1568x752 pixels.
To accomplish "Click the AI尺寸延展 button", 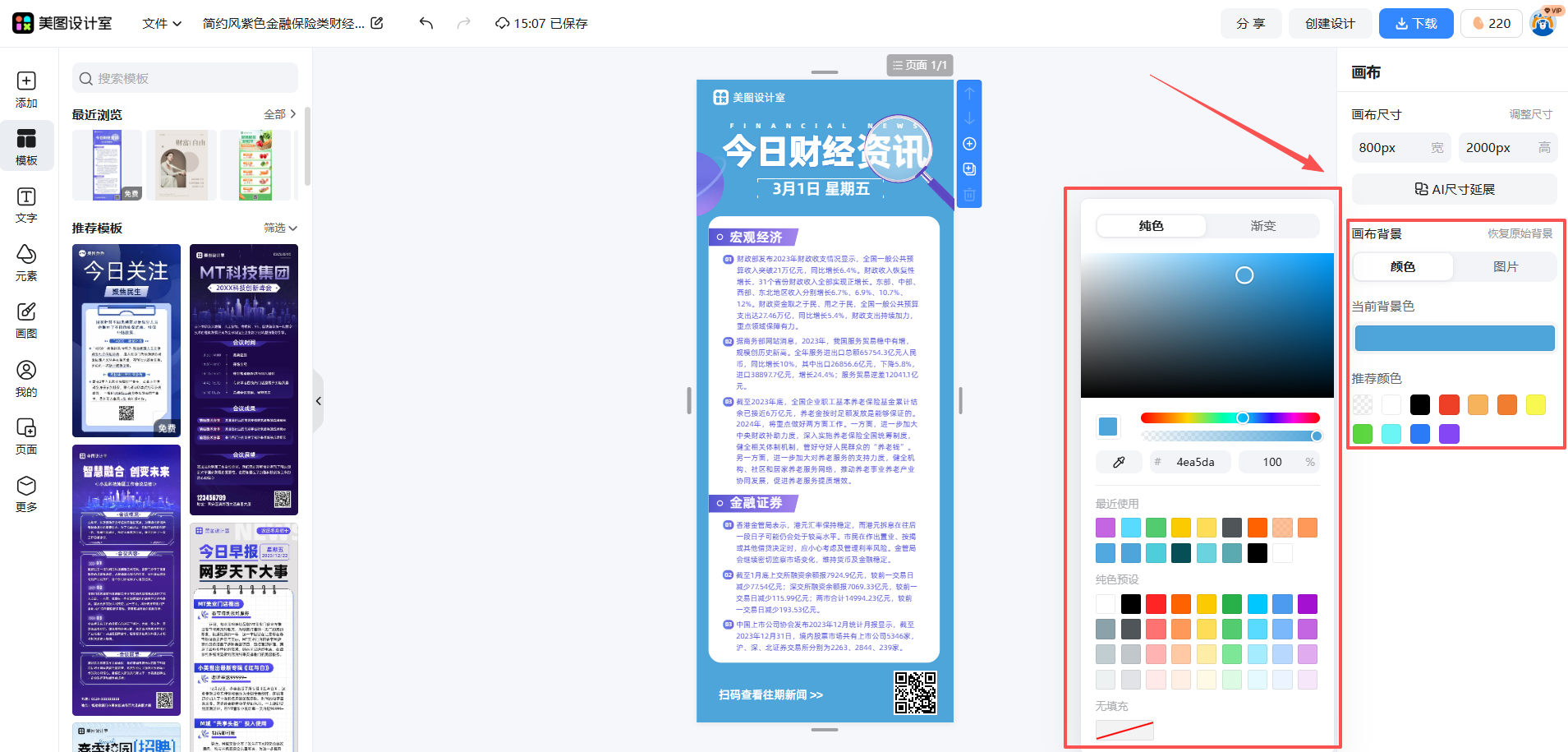I will coord(1454,189).
